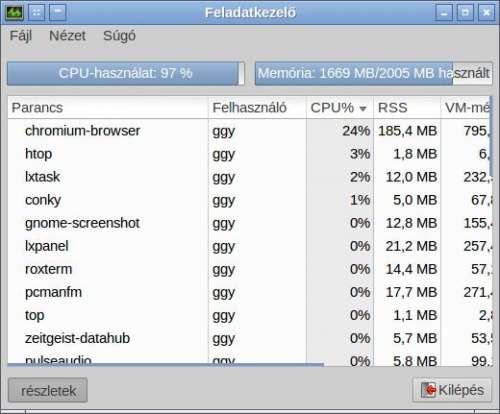The width and height of the screenshot is (500, 414).
Task: Click the horizontal scrollbar under the list
Action: coord(166,365)
